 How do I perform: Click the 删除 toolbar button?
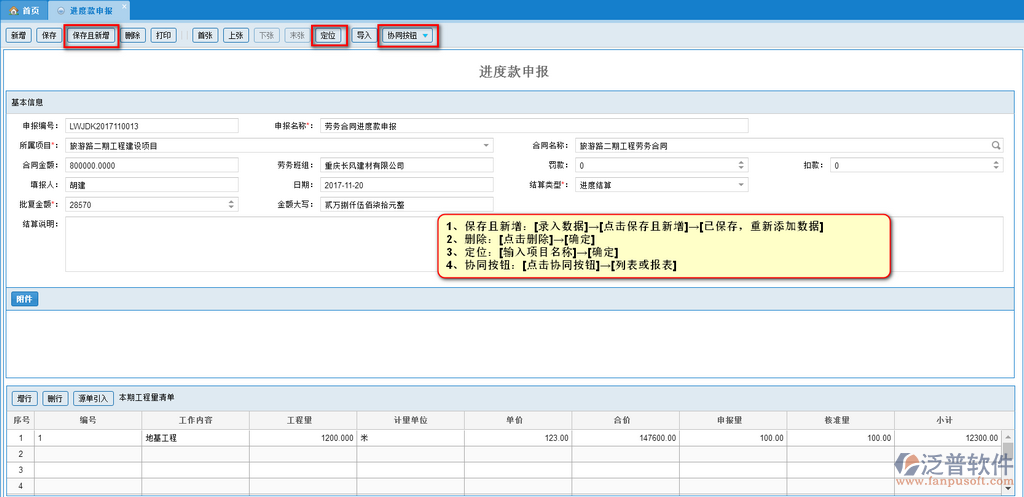pyautogui.click(x=133, y=36)
